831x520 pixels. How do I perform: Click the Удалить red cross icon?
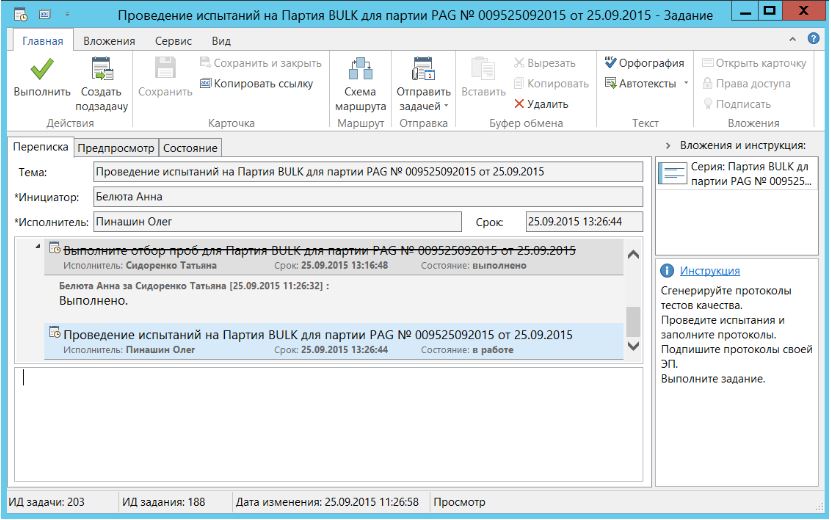(519, 104)
